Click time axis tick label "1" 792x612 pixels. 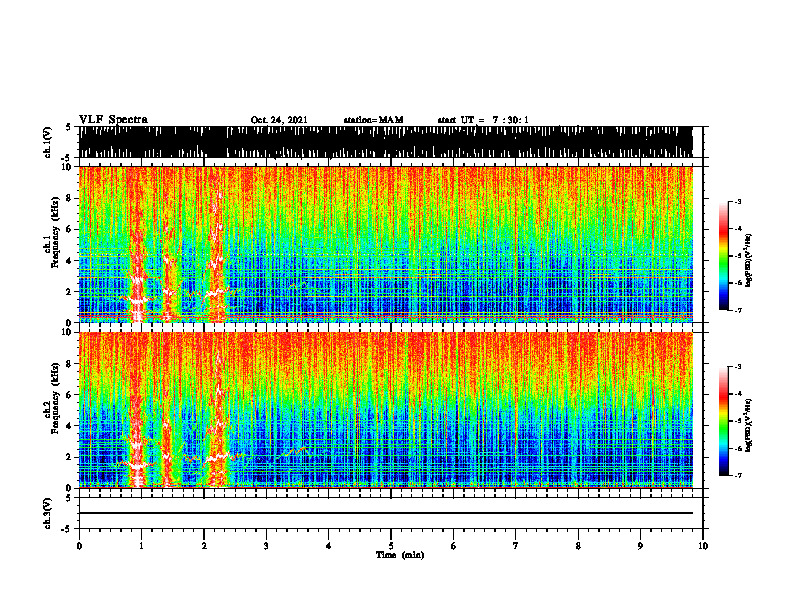pyautogui.click(x=141, y=546)
